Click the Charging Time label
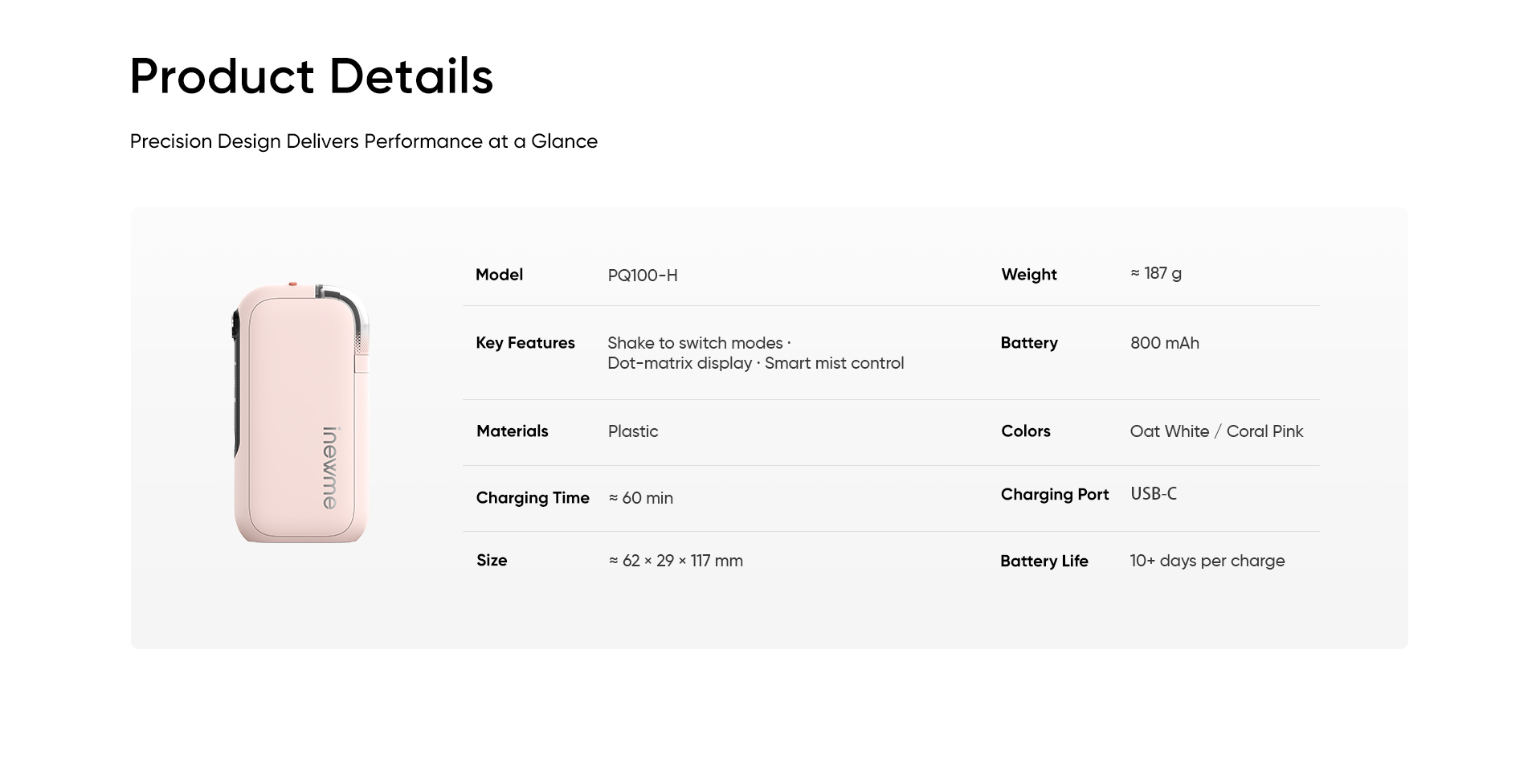Screen dimensions: 1540x784 point(533,498)
